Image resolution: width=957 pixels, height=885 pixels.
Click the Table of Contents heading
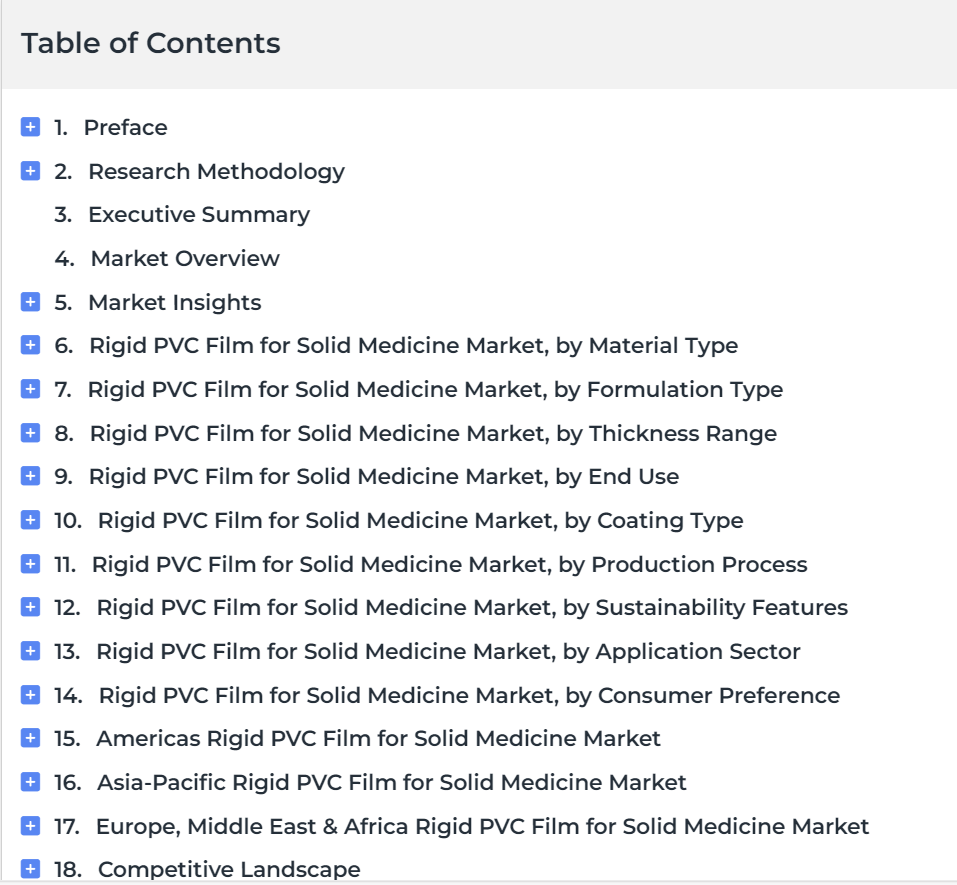151,43
